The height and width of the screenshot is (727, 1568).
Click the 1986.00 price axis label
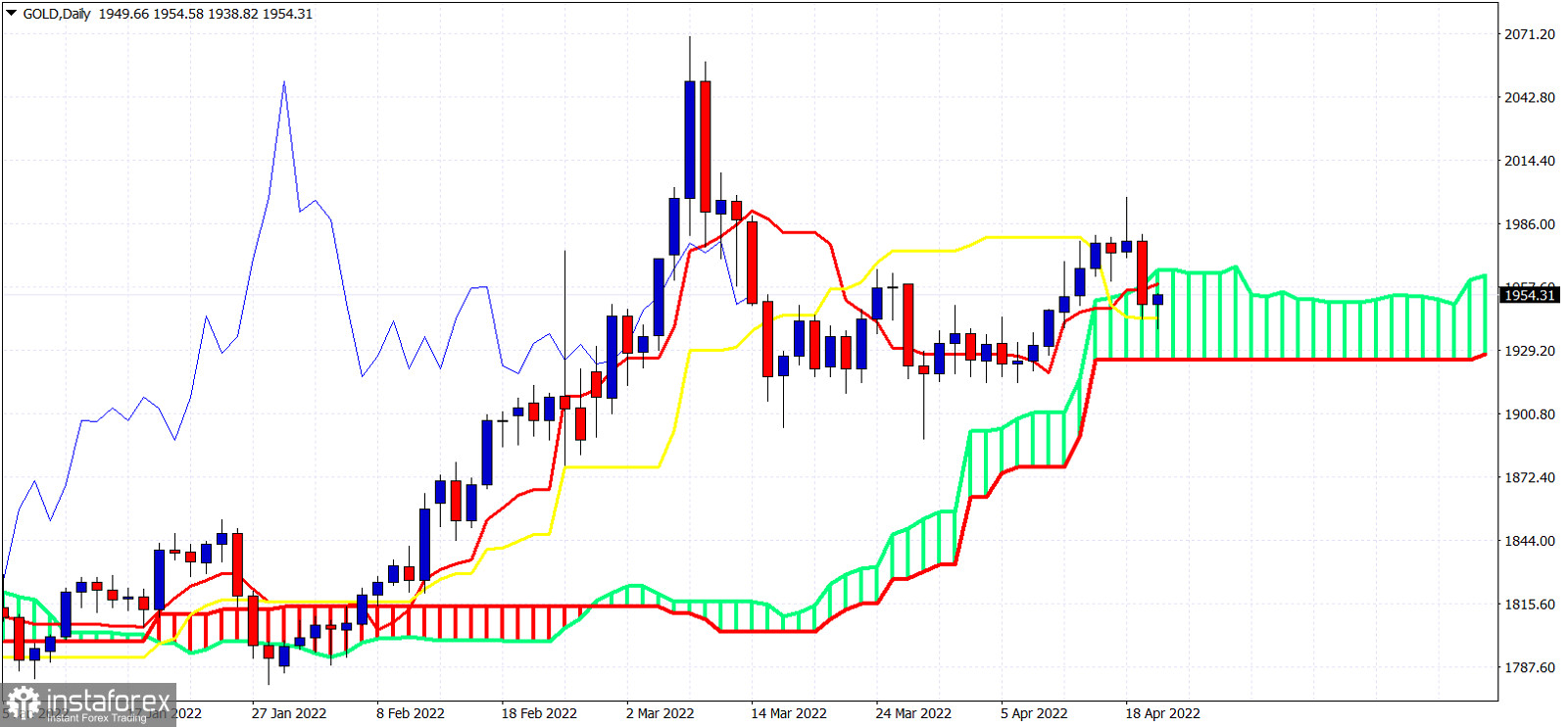(x=1530, y=224)
